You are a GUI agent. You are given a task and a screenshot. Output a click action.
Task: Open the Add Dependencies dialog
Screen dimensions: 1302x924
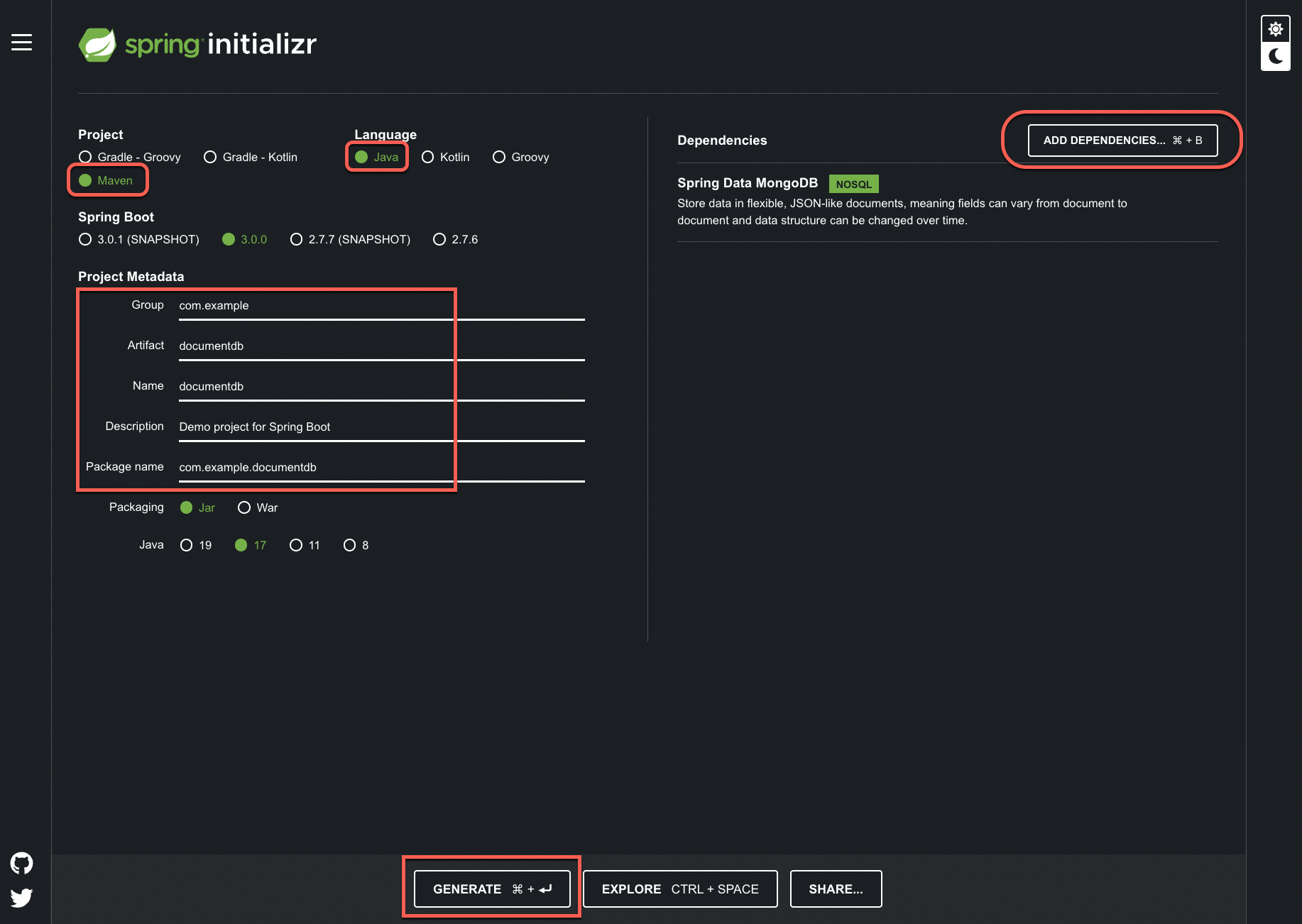(x=1122, y=140)
